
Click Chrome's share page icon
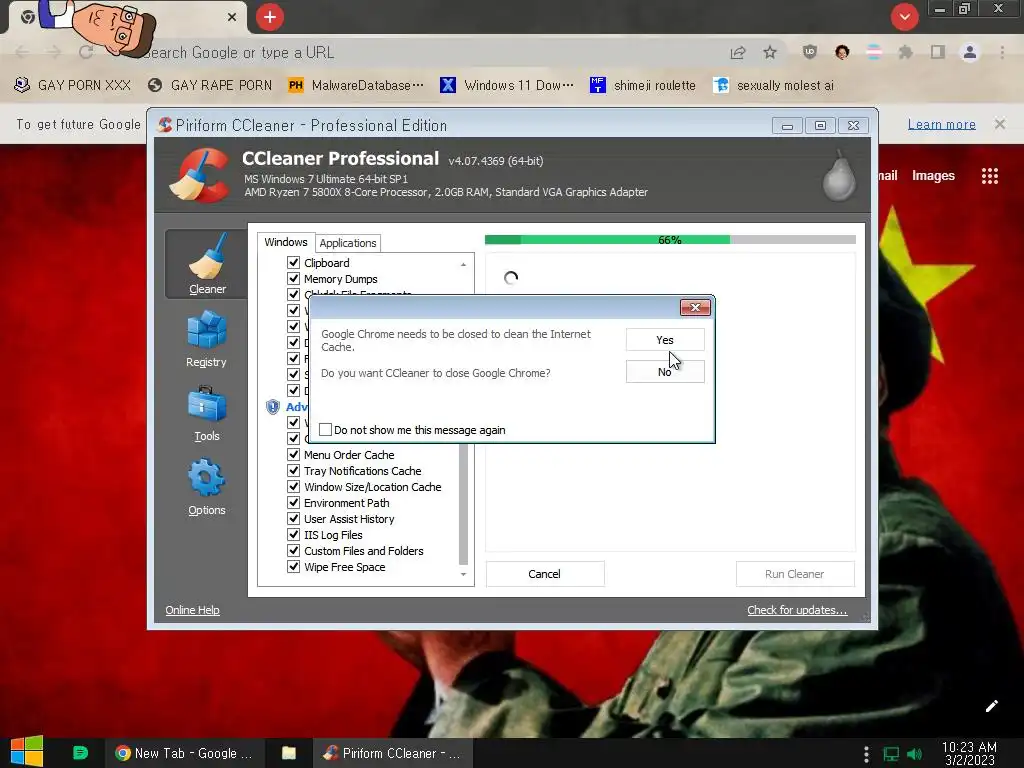[x=738, y=53]
